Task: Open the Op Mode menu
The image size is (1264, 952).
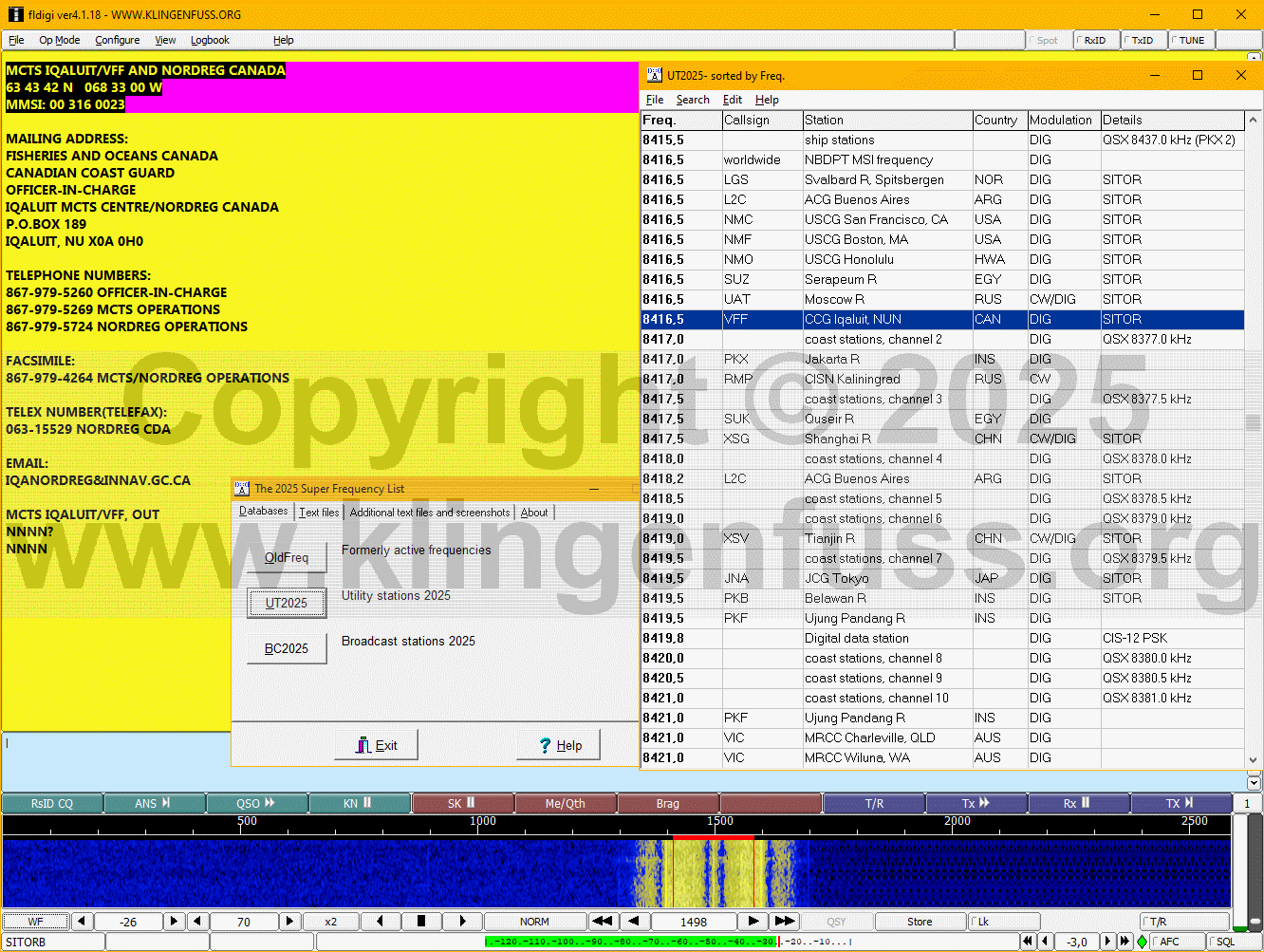Action: (59, 40)
